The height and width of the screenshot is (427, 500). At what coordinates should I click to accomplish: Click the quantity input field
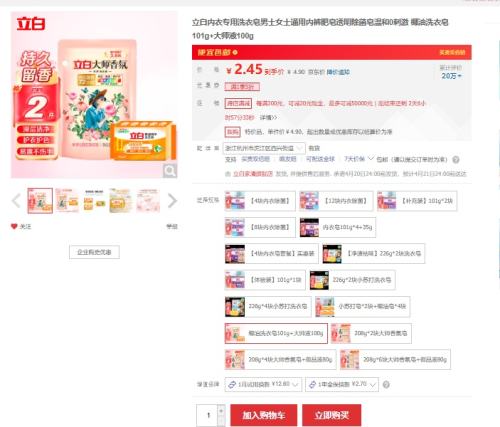pos(207,415)
